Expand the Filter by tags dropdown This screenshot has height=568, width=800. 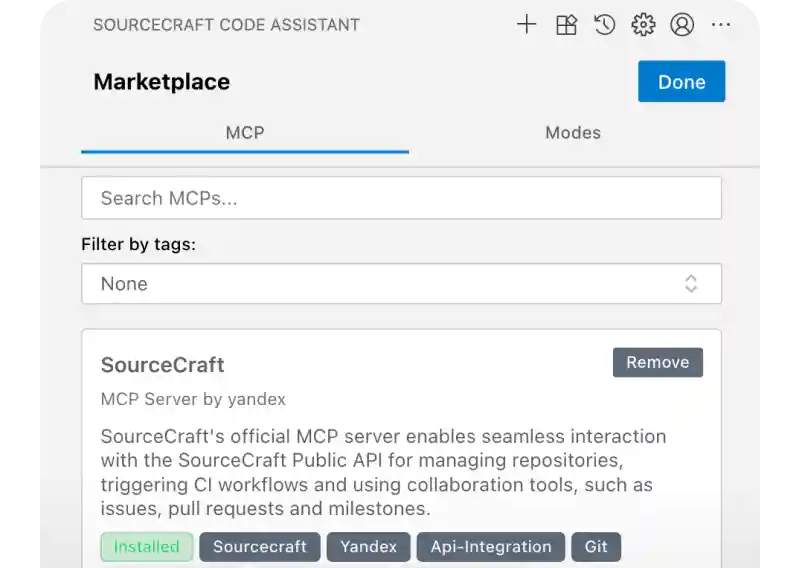point(401,284)
